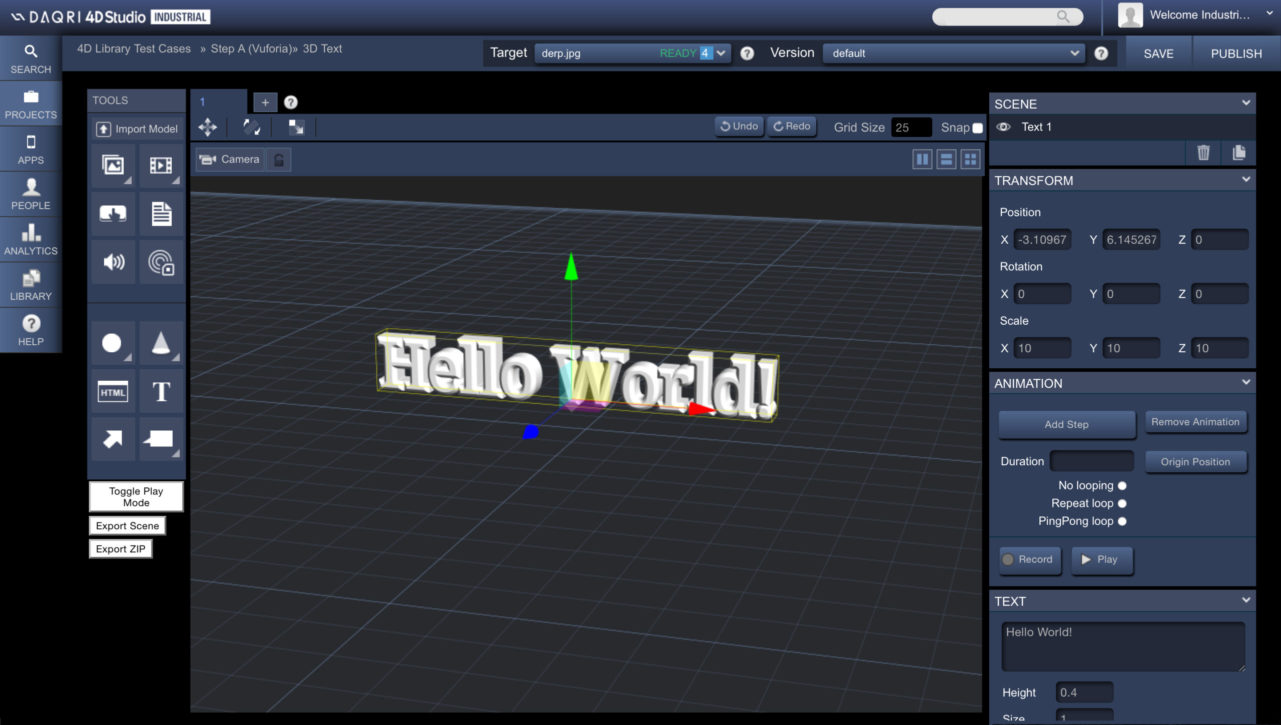1281x725 pixels.
Task: Select Repeat loop radio option
Action: (1122, 503)
